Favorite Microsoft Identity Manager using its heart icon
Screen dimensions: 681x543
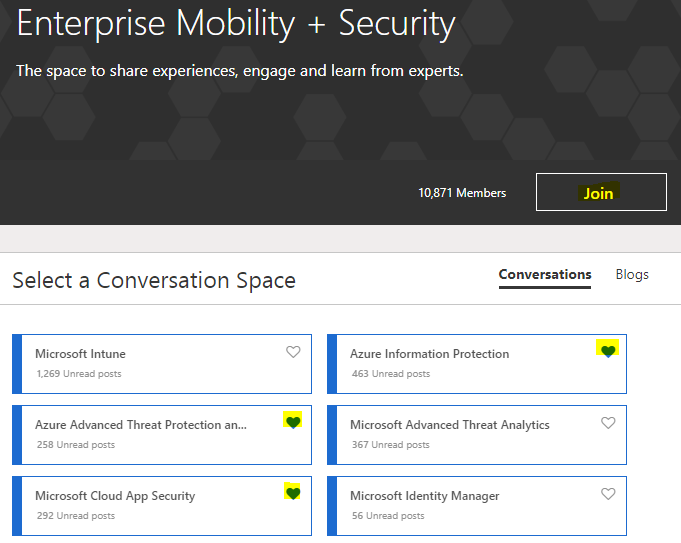[x=608, y=494]
